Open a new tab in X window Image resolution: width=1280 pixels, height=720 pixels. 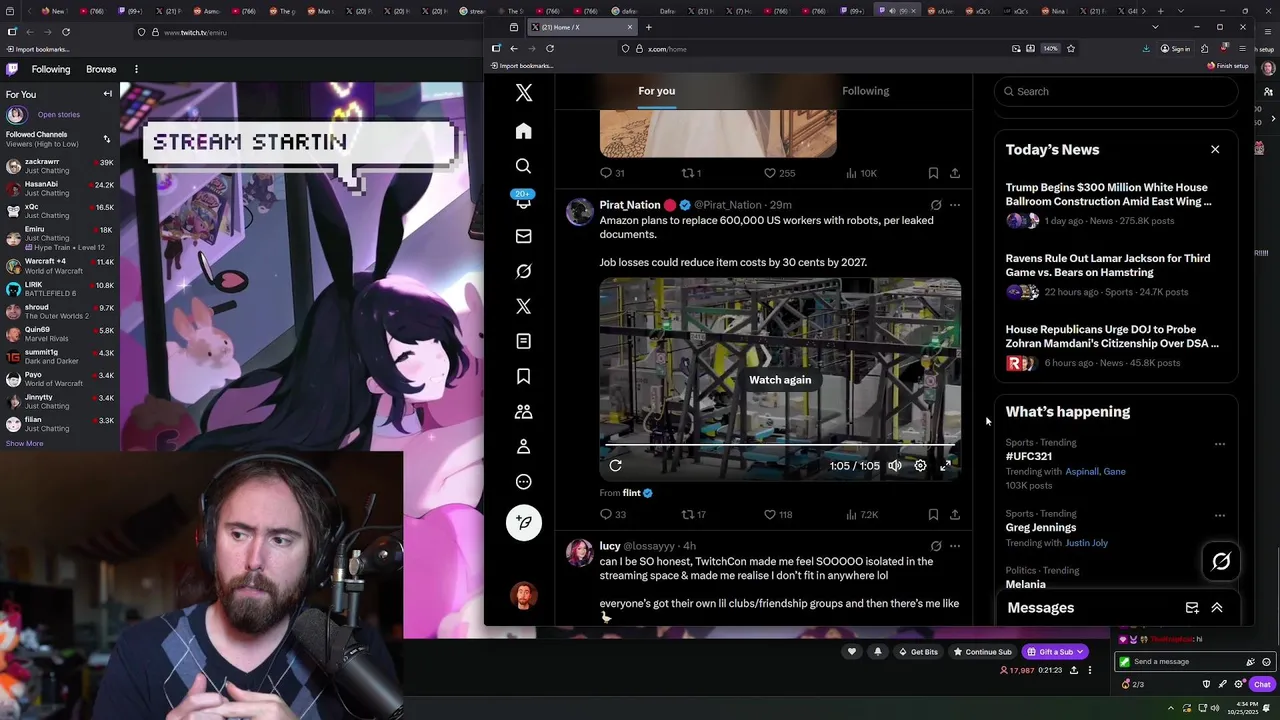coord(648,27)
